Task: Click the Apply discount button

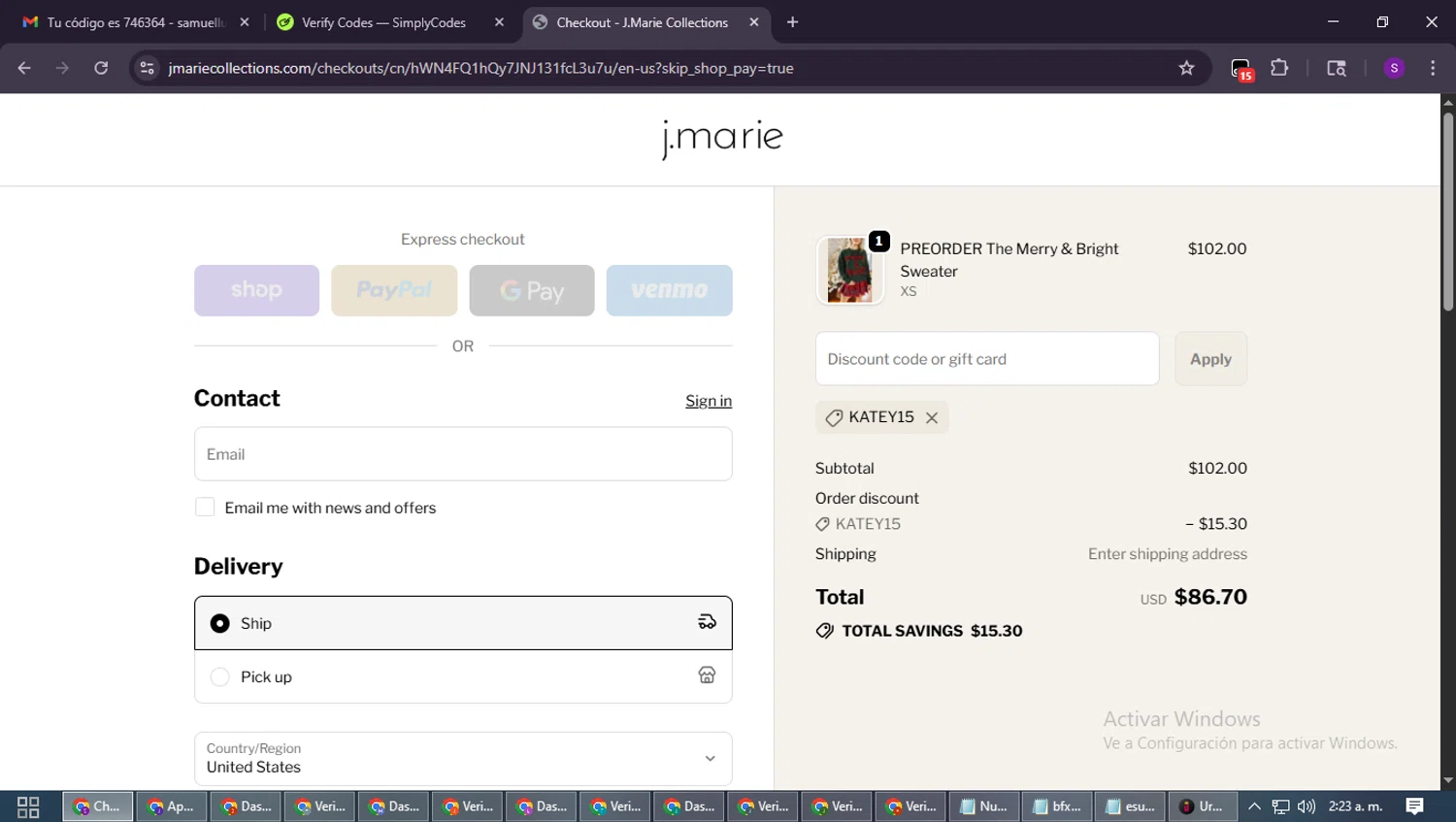Action: pyautogui.click(x=1210, y=359)
